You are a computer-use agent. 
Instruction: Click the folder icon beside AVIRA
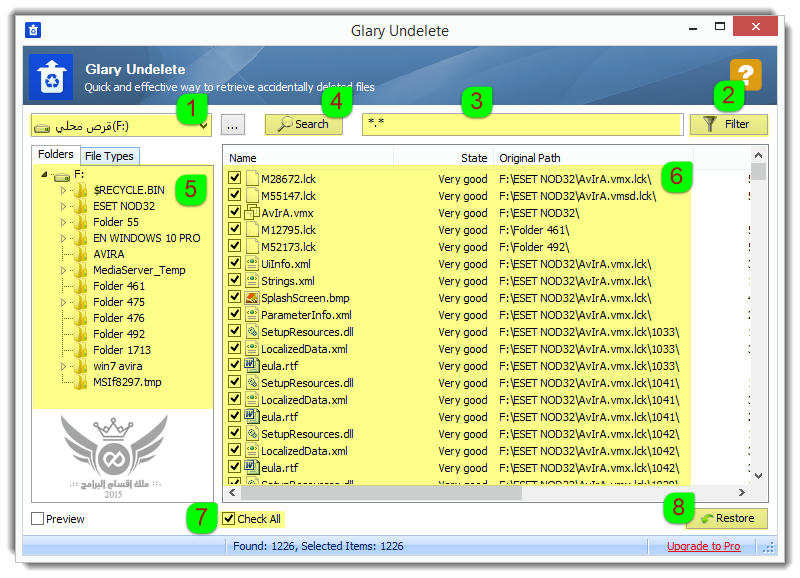pyautogui.click(x=80, y=255)
